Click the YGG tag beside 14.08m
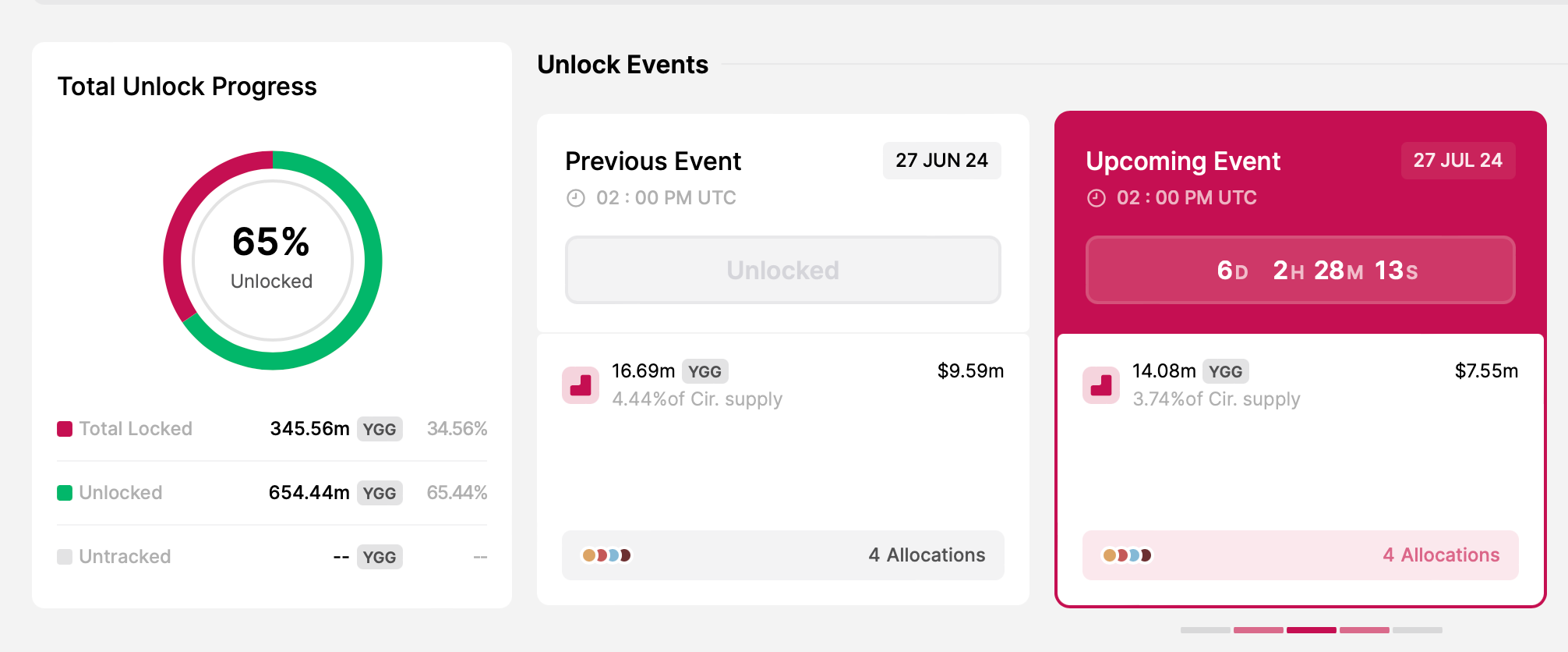 pyautogui.click(x=1225, y=372)
